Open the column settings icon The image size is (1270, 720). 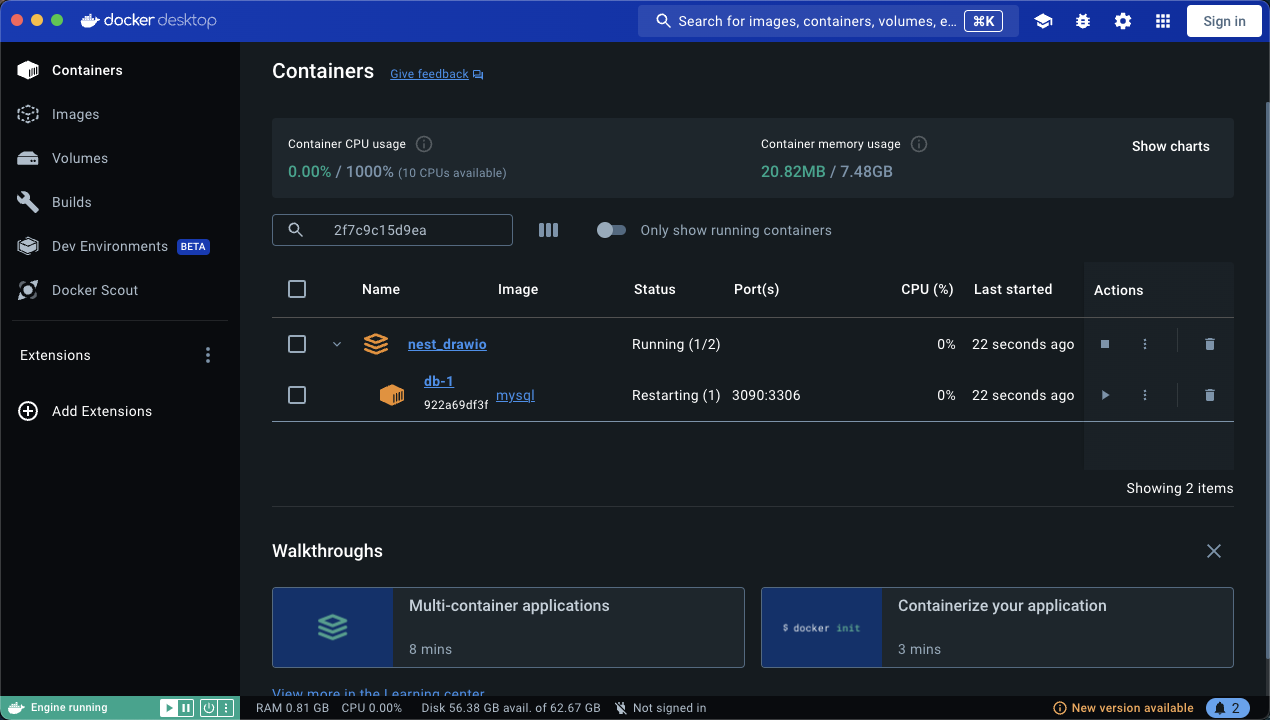click(548, 230)
